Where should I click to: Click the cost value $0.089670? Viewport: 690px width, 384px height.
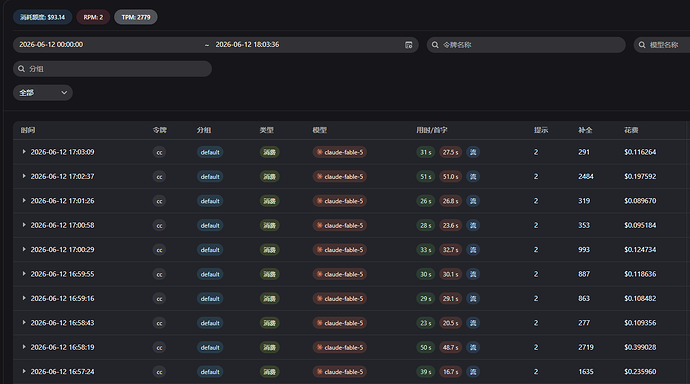tap(640, 201)
